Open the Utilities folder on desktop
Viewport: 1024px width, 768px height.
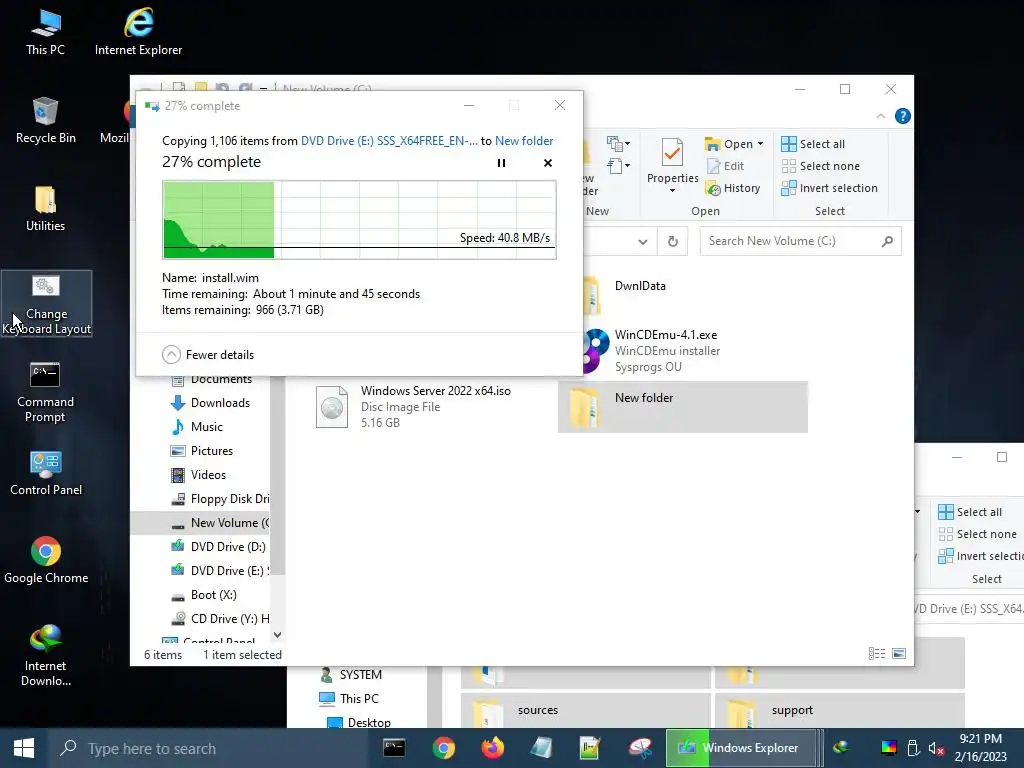tap(45, 209)
